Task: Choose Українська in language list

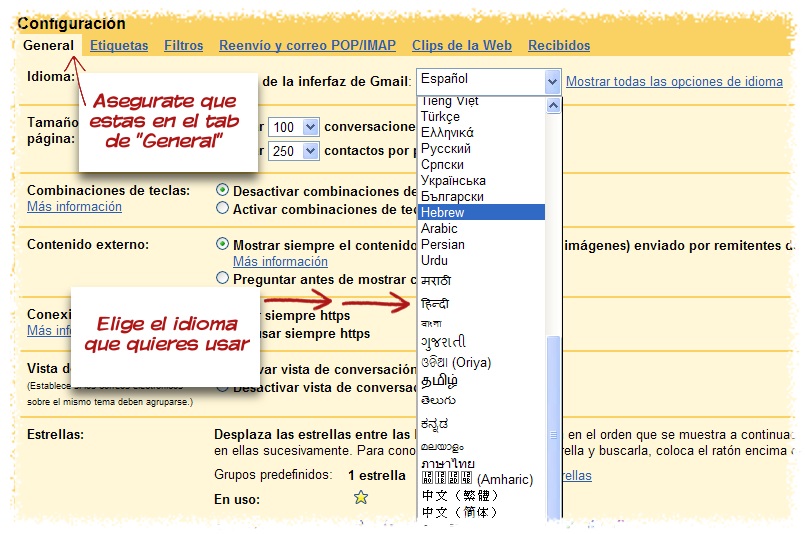Action: 482,180
